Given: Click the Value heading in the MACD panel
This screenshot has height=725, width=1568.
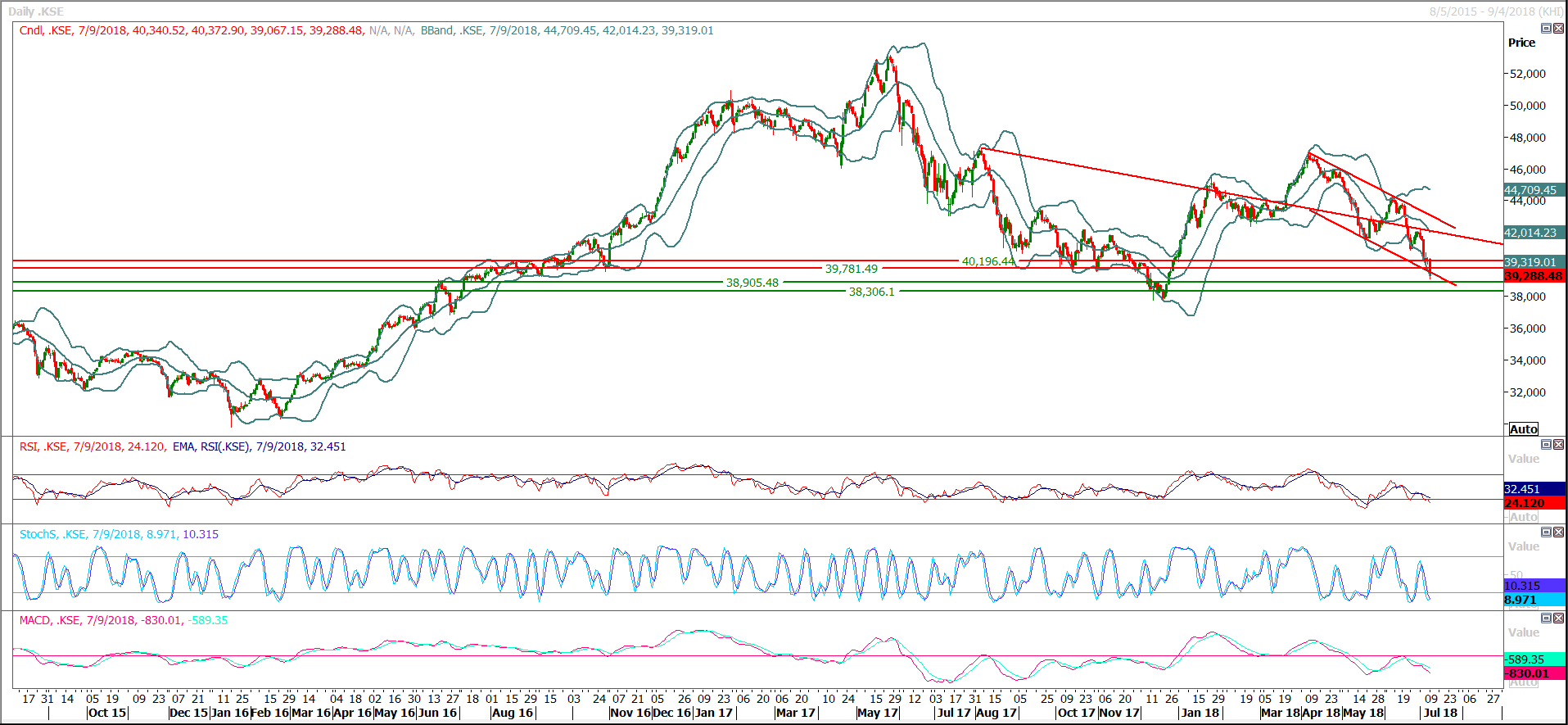Looking at the screenshot, I should point(1524,632).
